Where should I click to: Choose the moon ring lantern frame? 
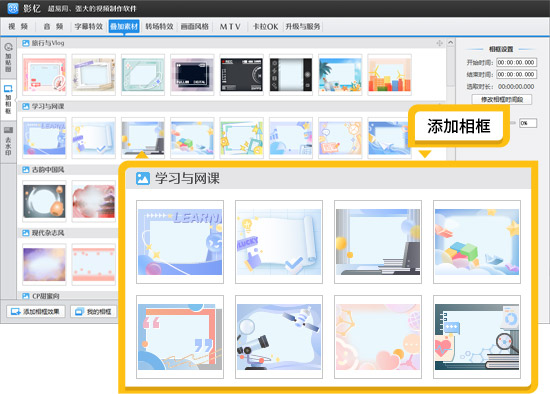coord(44,201)
